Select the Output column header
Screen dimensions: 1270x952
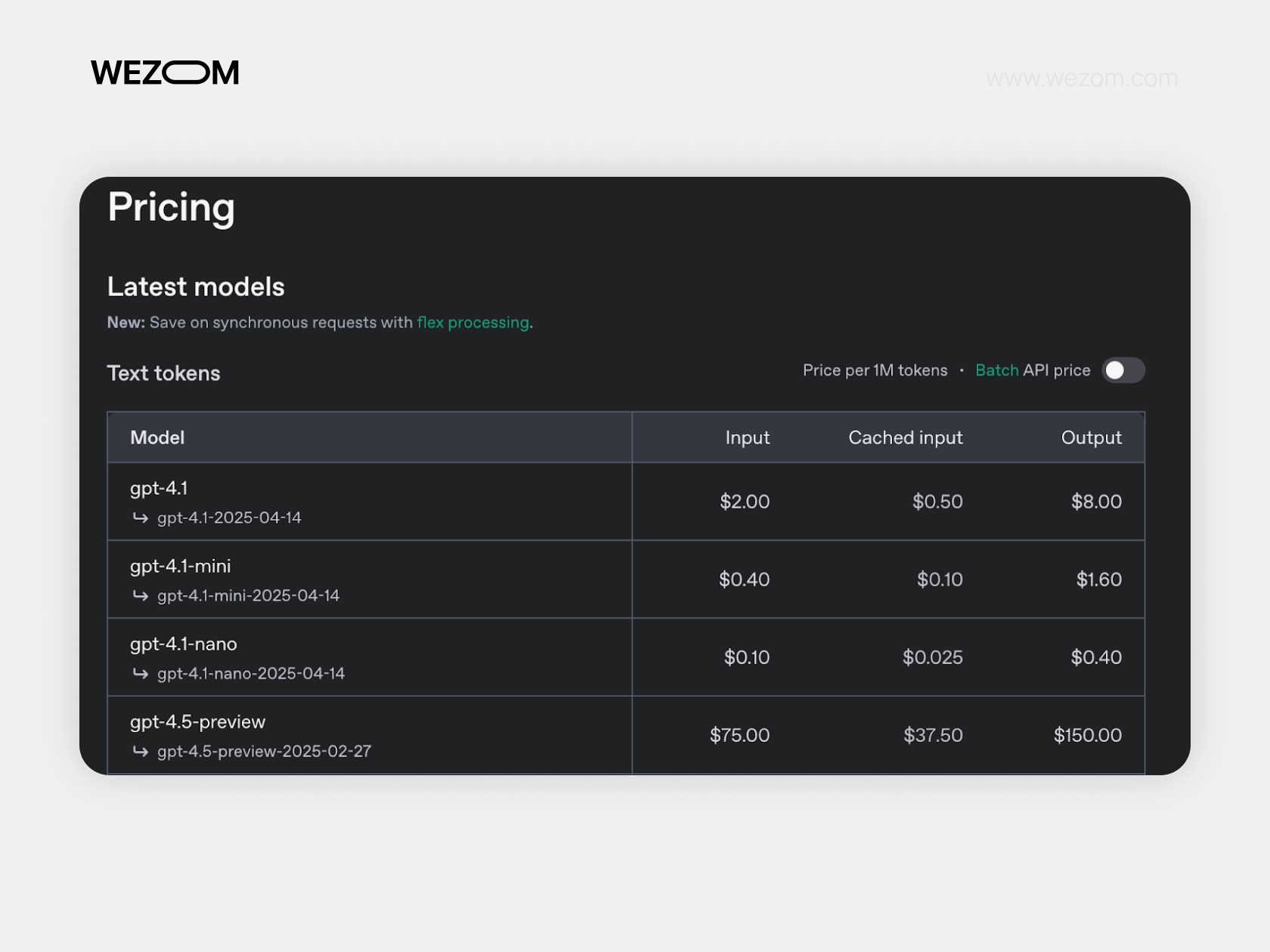[1092, 437]
